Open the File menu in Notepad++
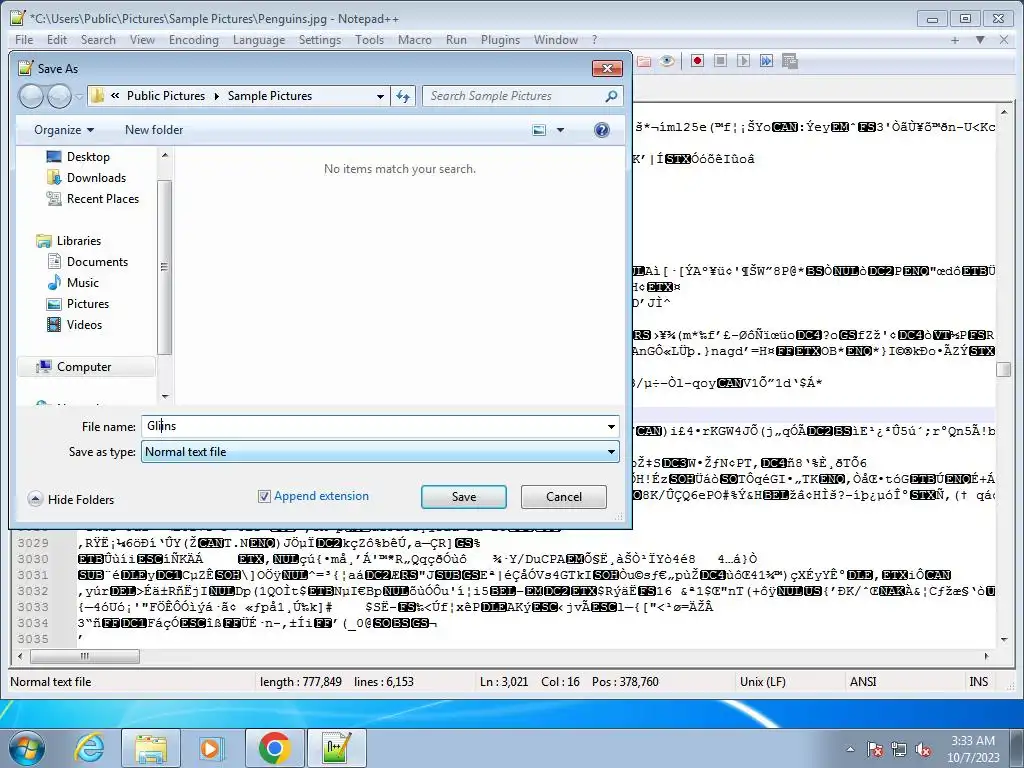Screen dimensions: 1024x768 click(24, 40)
